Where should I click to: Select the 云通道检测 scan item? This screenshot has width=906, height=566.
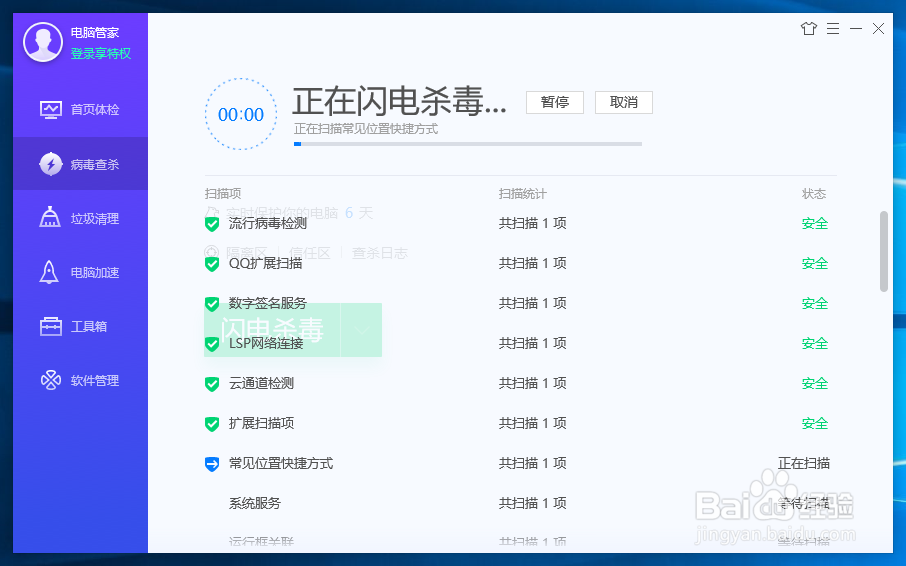point(261,383)
